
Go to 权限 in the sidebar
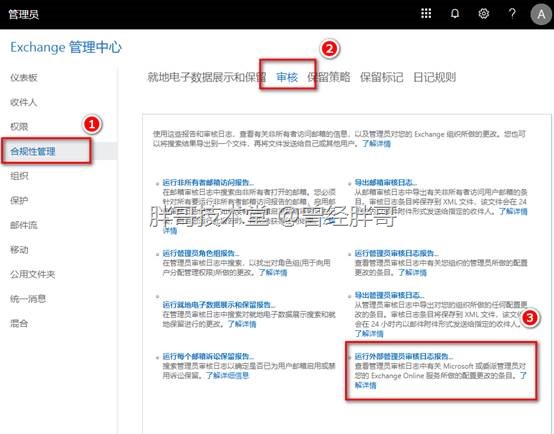coord(19,127)
